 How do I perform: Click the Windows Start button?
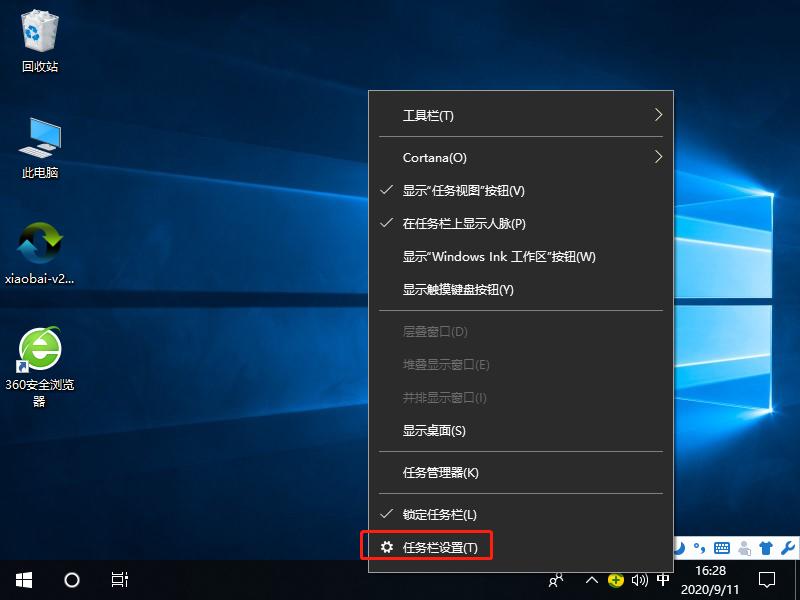21,580
